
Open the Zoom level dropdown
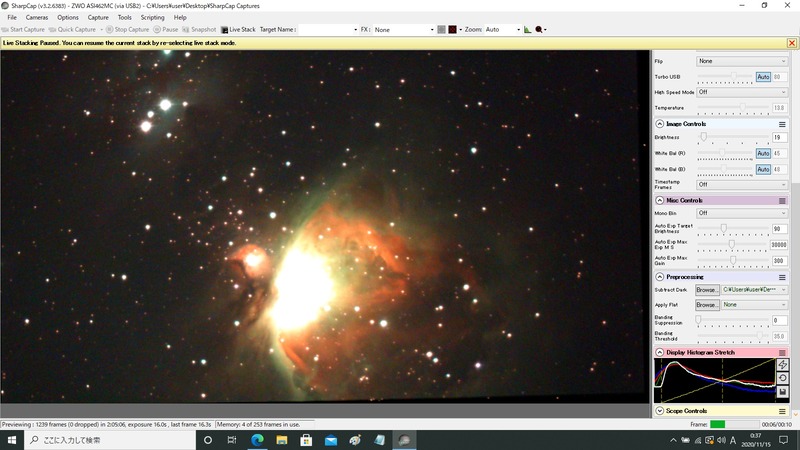pyautogui.click(x=503, y=30)
